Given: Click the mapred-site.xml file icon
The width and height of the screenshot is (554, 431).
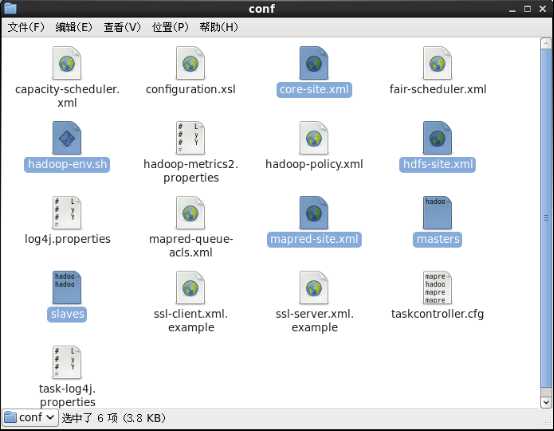Looking at the screenshot, I should tap(314, 213).
